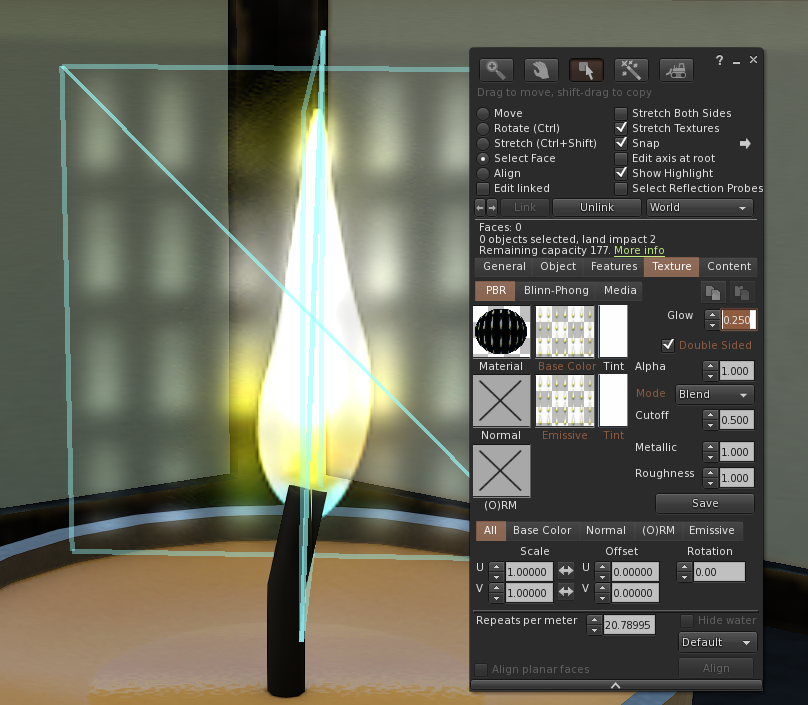Select the Edit (pointer) tool

tap(586, 70)
